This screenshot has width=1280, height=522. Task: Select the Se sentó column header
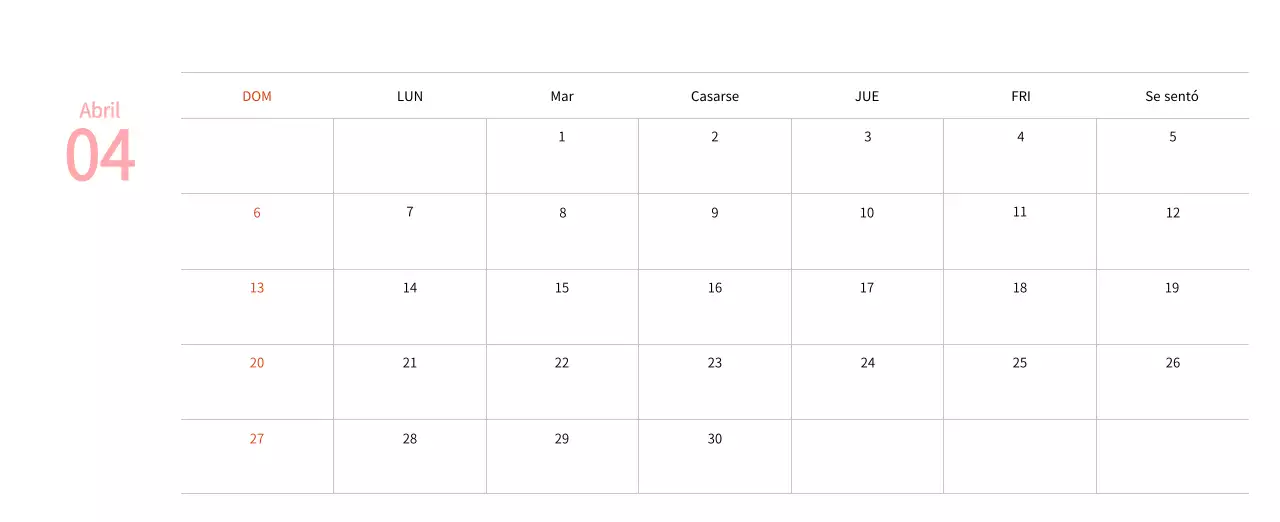[1172, 96]
